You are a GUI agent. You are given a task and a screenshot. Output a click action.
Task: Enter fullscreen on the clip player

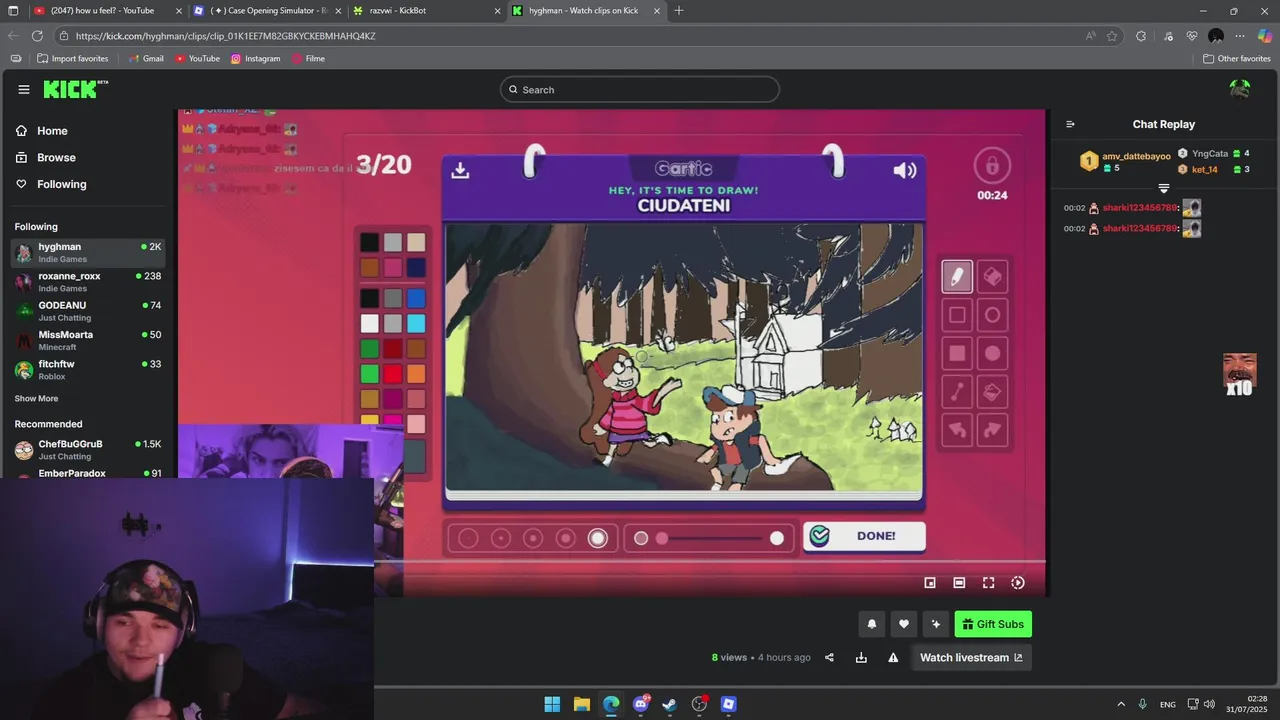(x=988, y=583)
